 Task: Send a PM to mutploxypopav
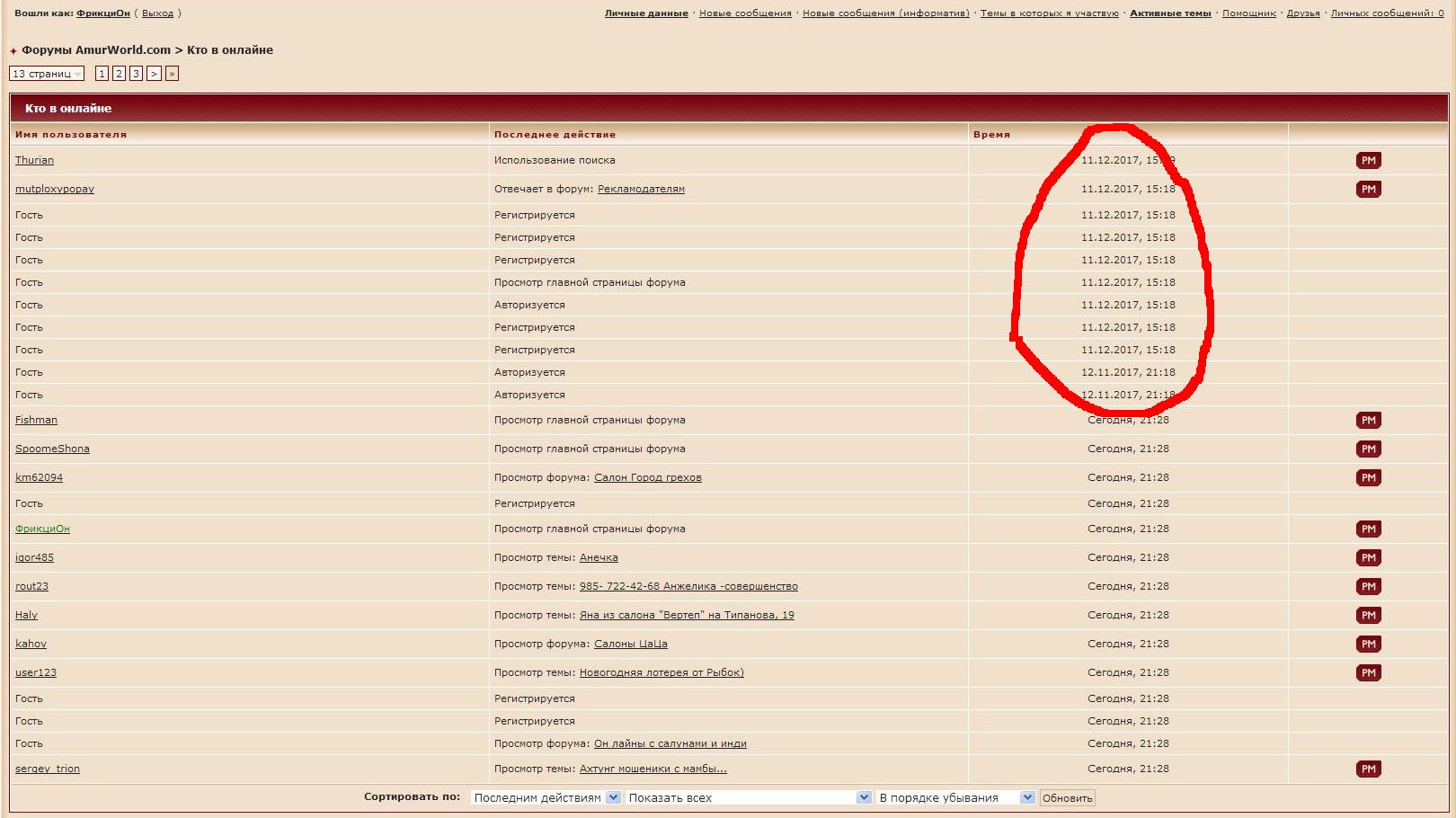coord(1368,190)
